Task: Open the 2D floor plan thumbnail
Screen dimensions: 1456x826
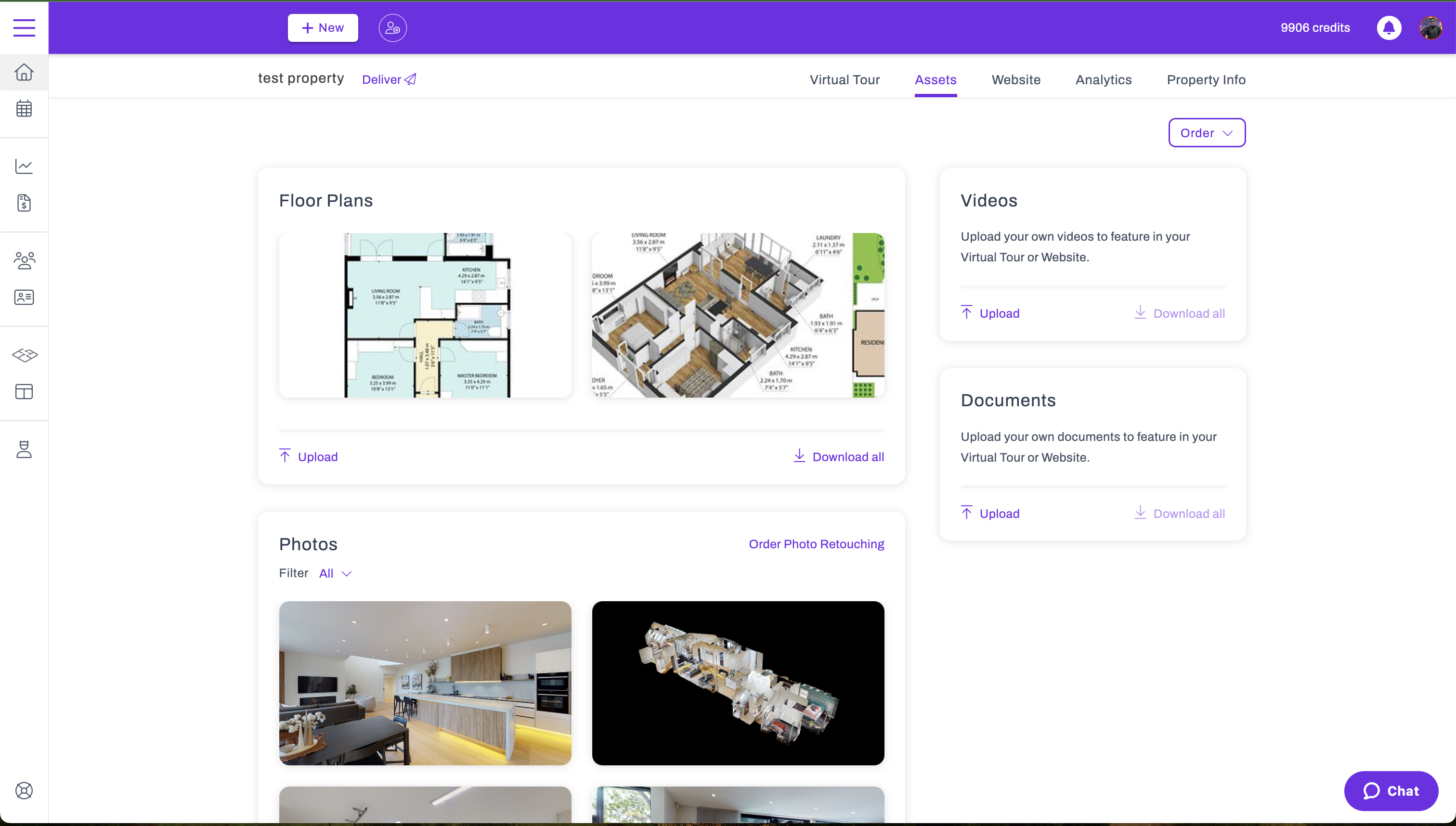Action: click(425, 315)
